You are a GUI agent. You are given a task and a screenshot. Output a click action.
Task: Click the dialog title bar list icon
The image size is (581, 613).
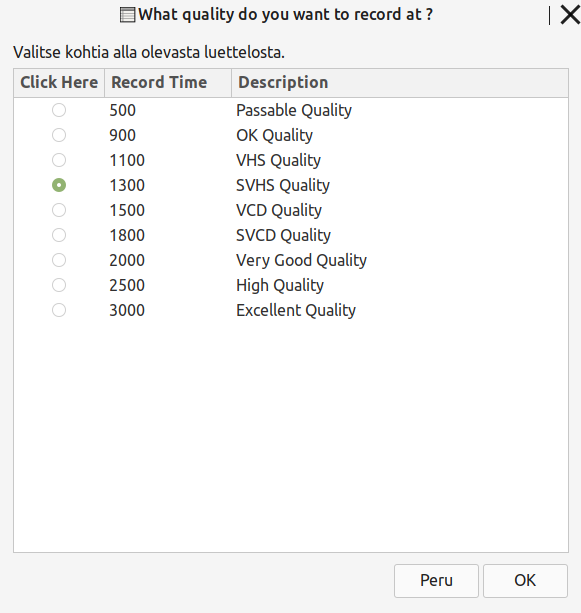(x=127, y=15)
